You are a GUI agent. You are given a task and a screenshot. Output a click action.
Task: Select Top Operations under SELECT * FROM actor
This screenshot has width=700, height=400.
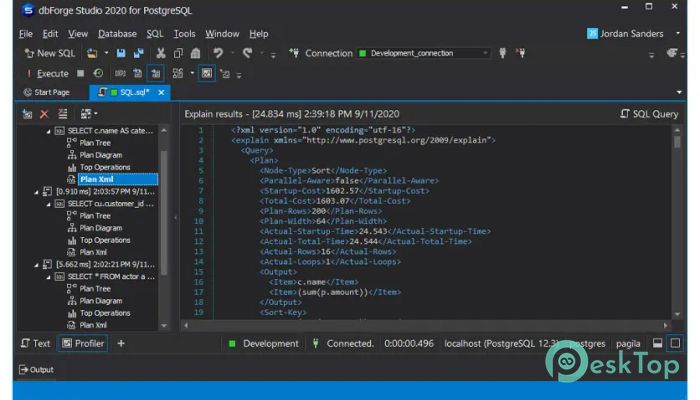[x=105, y=313]
